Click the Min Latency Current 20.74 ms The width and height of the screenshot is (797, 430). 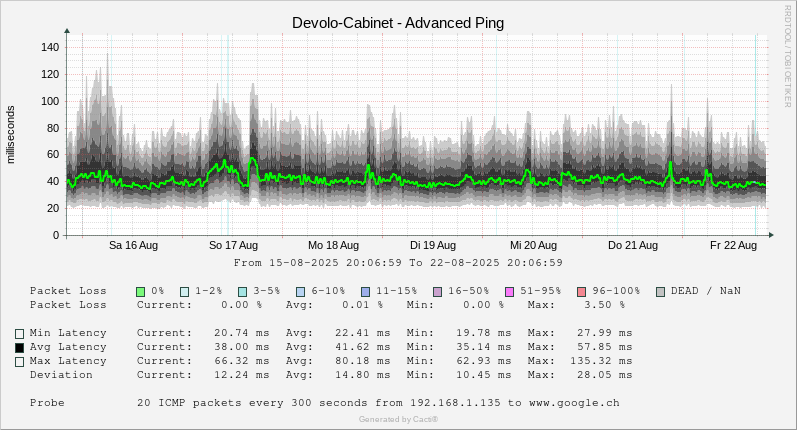point(241,333)
